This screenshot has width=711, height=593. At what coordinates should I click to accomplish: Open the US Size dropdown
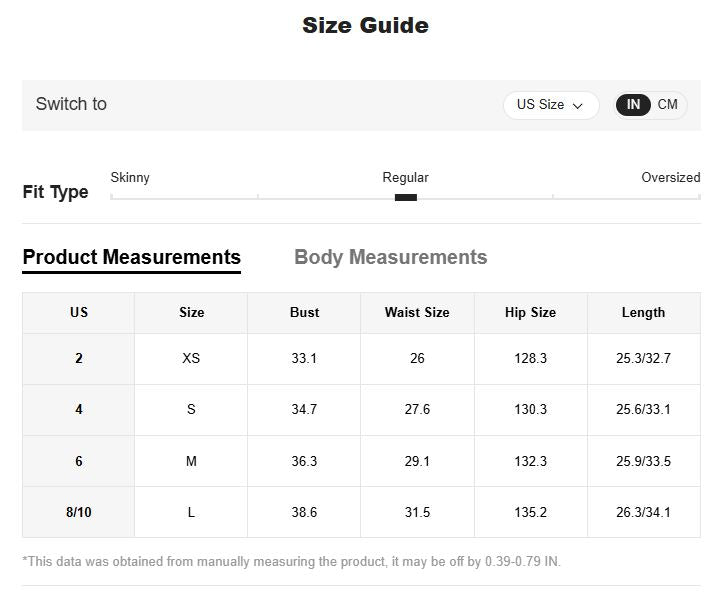tap(549, 105)
